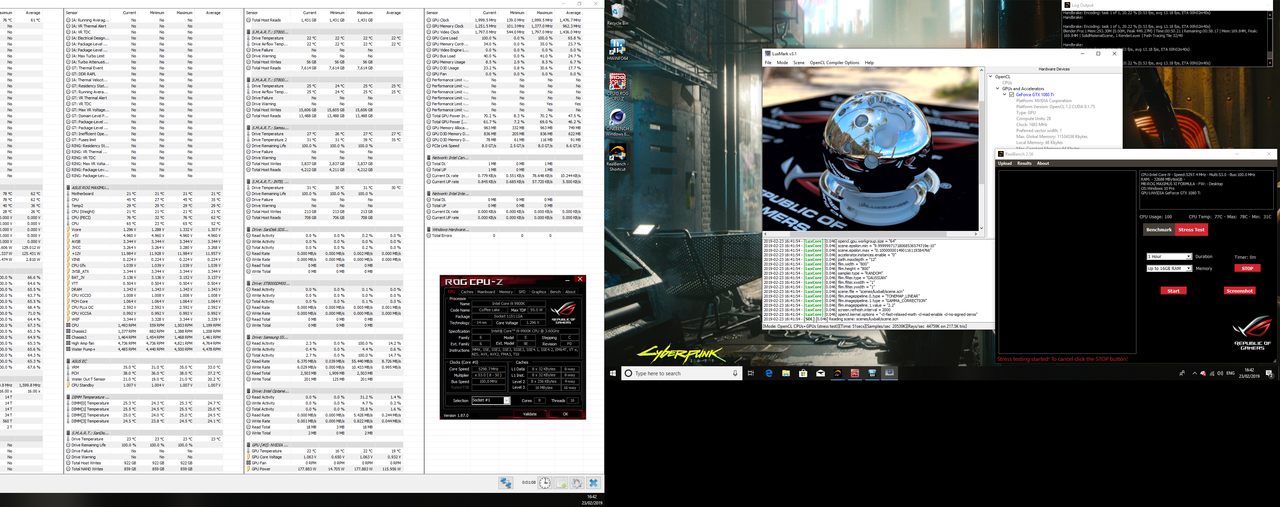Open the LuxMark Scene menu
Screen dimensions: 1280x507
click(799, 62)
